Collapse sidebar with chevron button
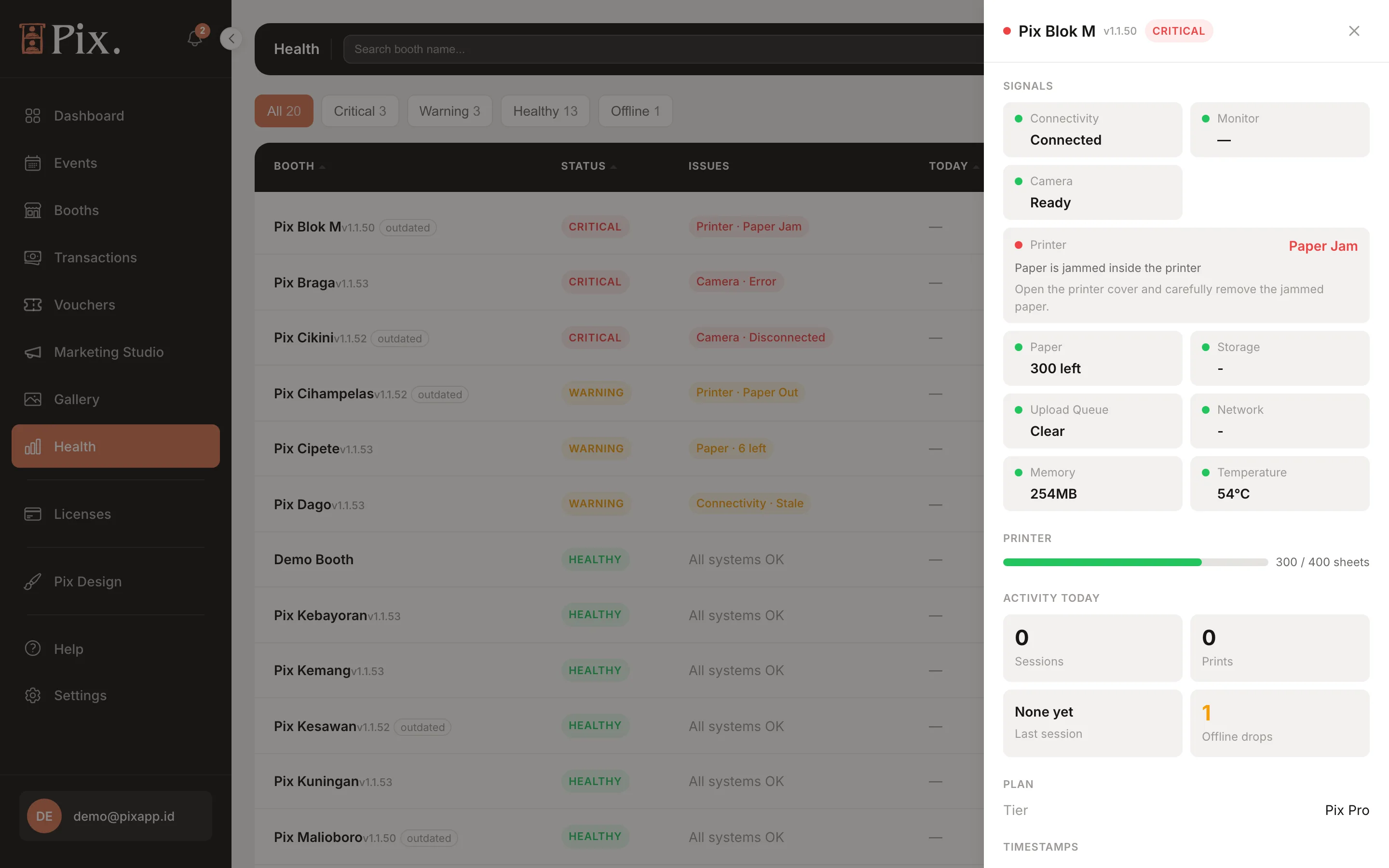 click(231, 39)
